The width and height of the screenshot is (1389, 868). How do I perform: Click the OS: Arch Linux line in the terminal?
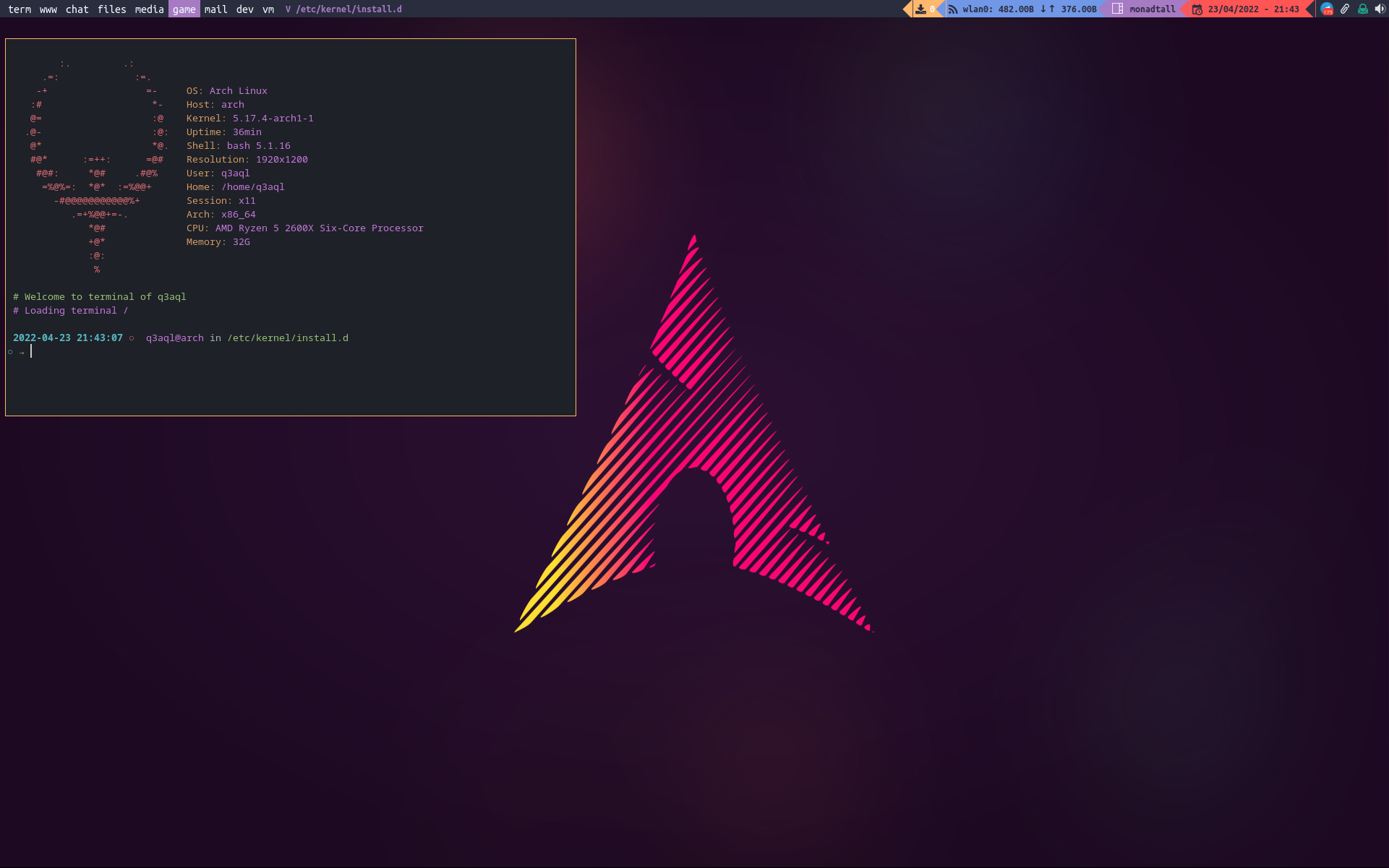227,91
